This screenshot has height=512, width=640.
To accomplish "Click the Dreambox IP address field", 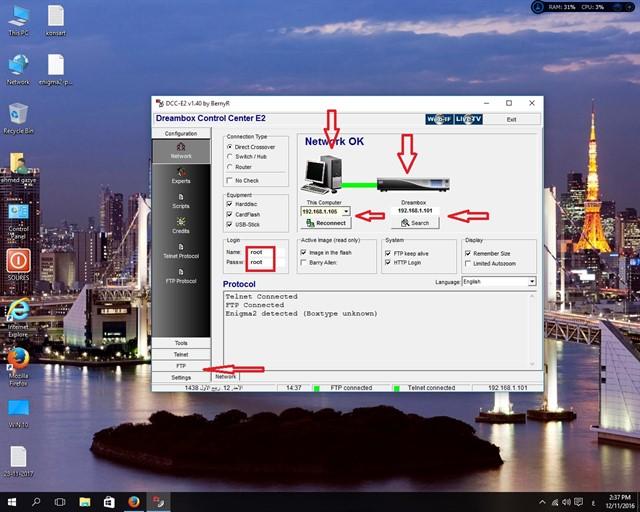I will pos(415,211).
